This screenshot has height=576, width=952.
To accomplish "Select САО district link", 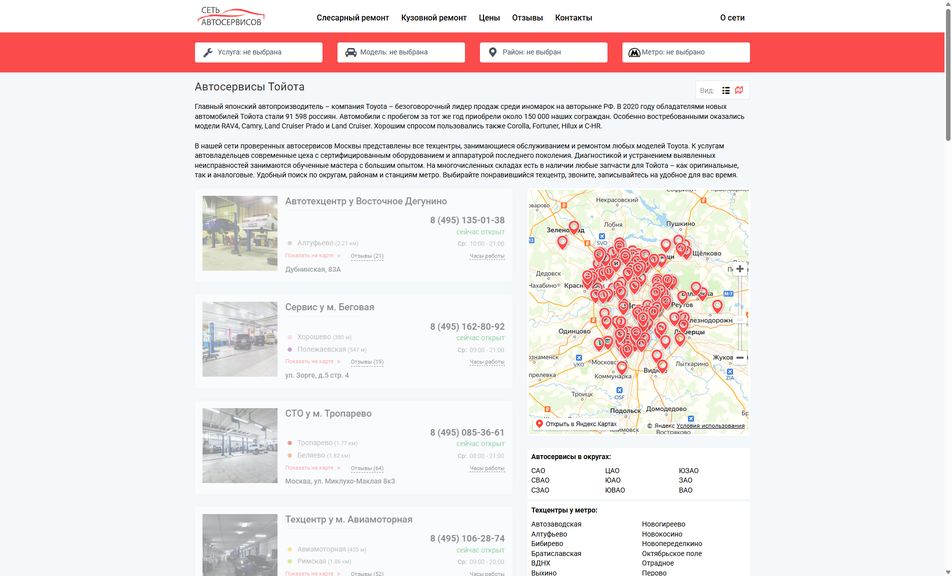I will (539, 471).
